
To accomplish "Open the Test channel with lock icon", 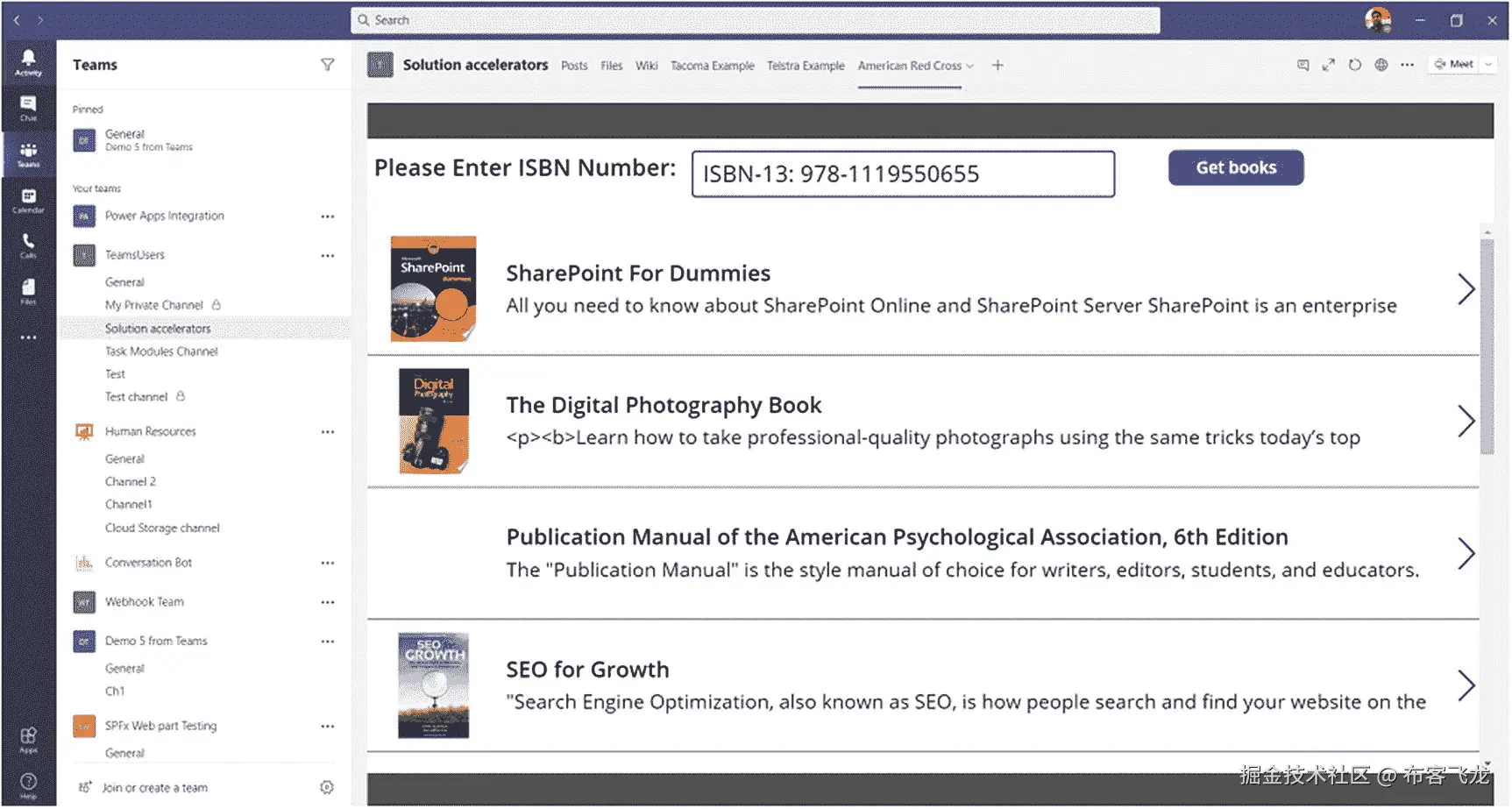I will [x=136, y=397].
